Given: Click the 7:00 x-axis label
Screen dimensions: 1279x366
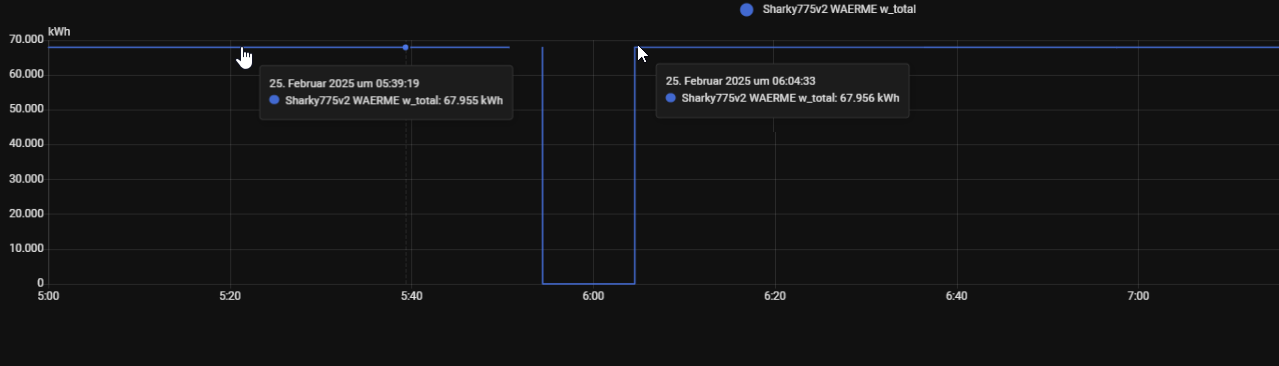Looking at the screenshot, I should pos(1138,296).
